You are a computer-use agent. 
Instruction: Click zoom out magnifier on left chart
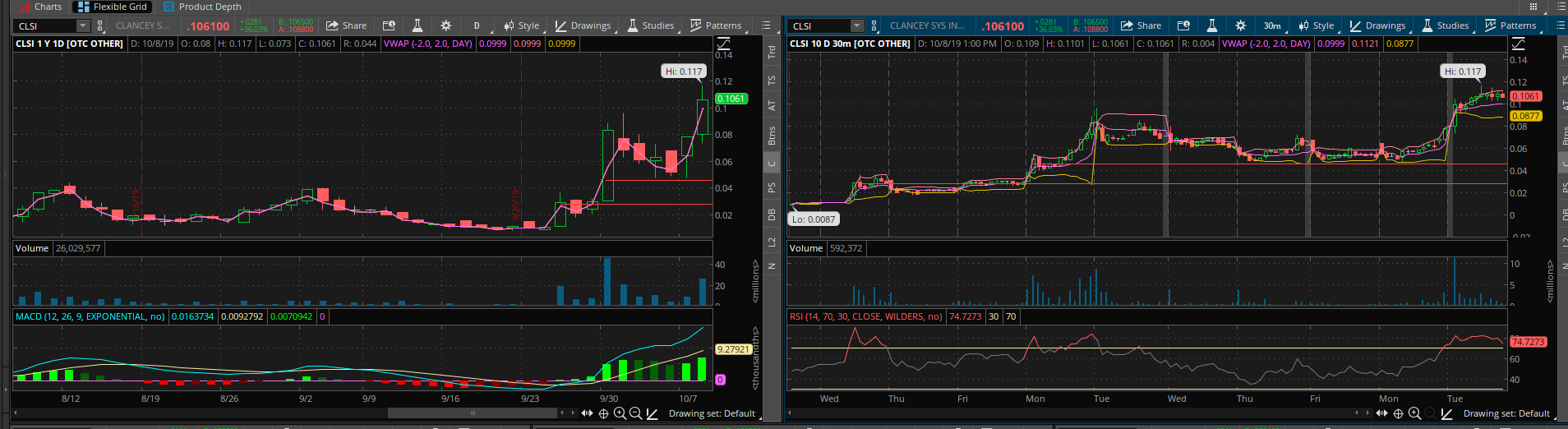[635, 413]
